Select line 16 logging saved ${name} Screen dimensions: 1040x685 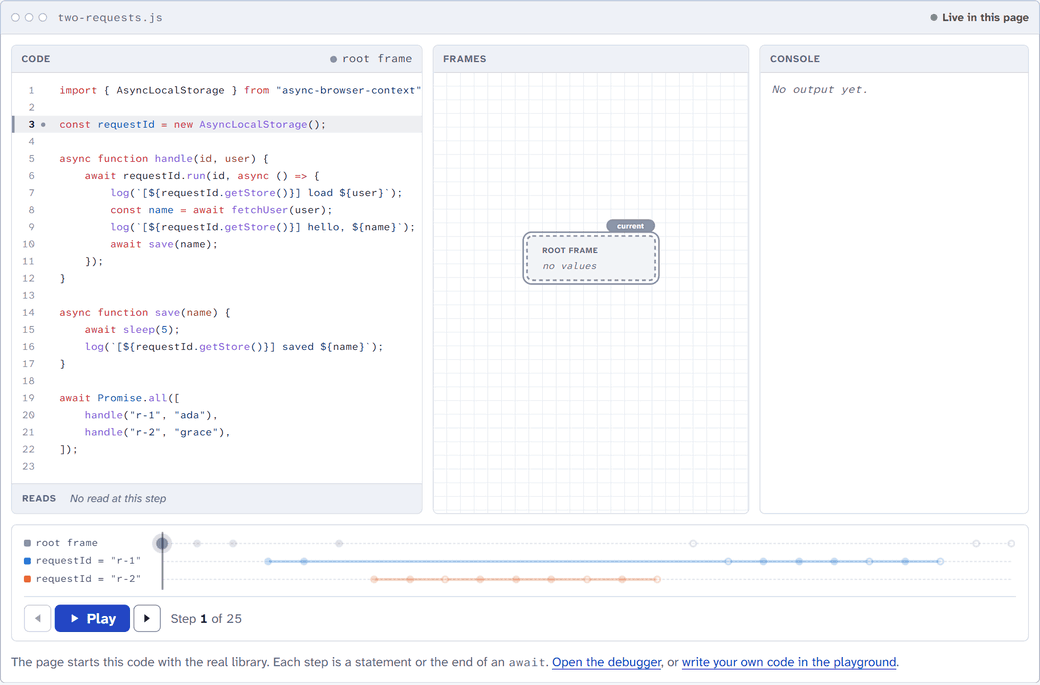pyautogui.click(x=217, y=347)
